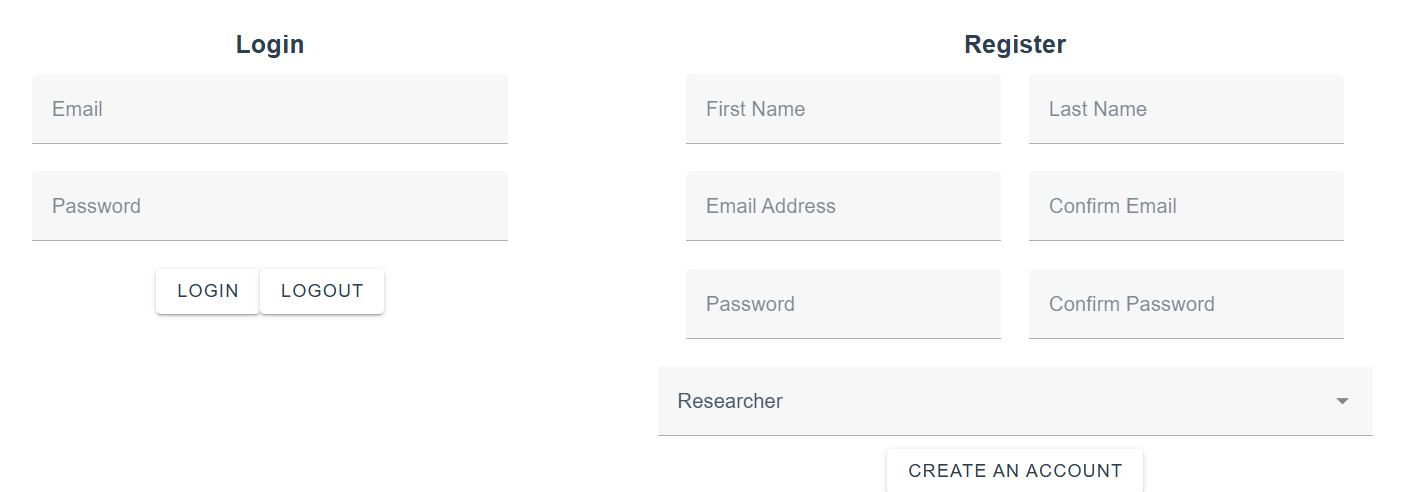
Task: Click the Researcher dropdown arrow icon
Action: point(1342,401)
